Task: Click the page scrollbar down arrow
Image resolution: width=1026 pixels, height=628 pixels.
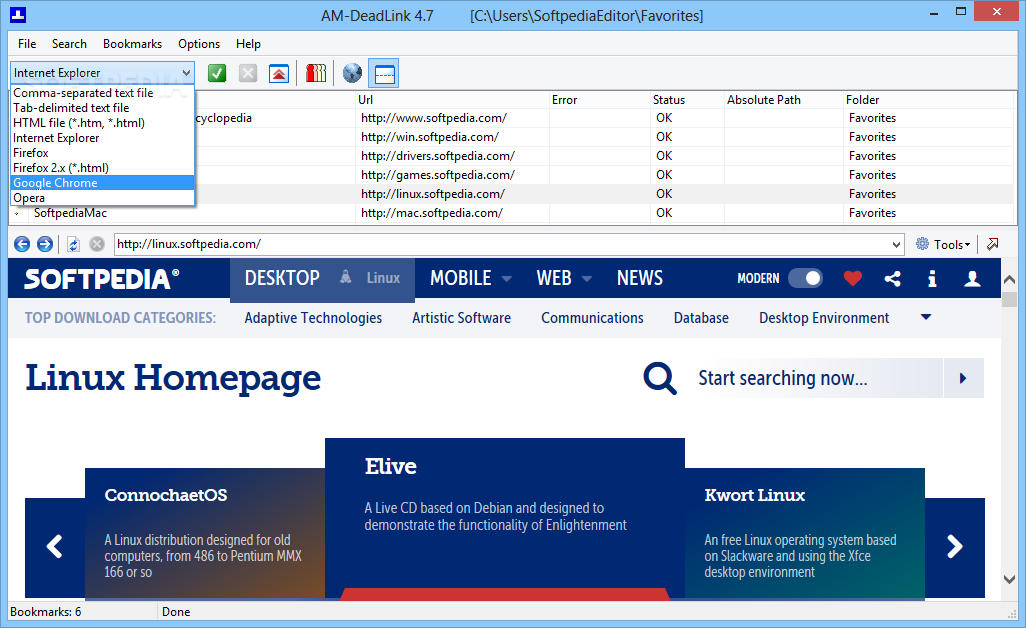Action: [1010, 580]
